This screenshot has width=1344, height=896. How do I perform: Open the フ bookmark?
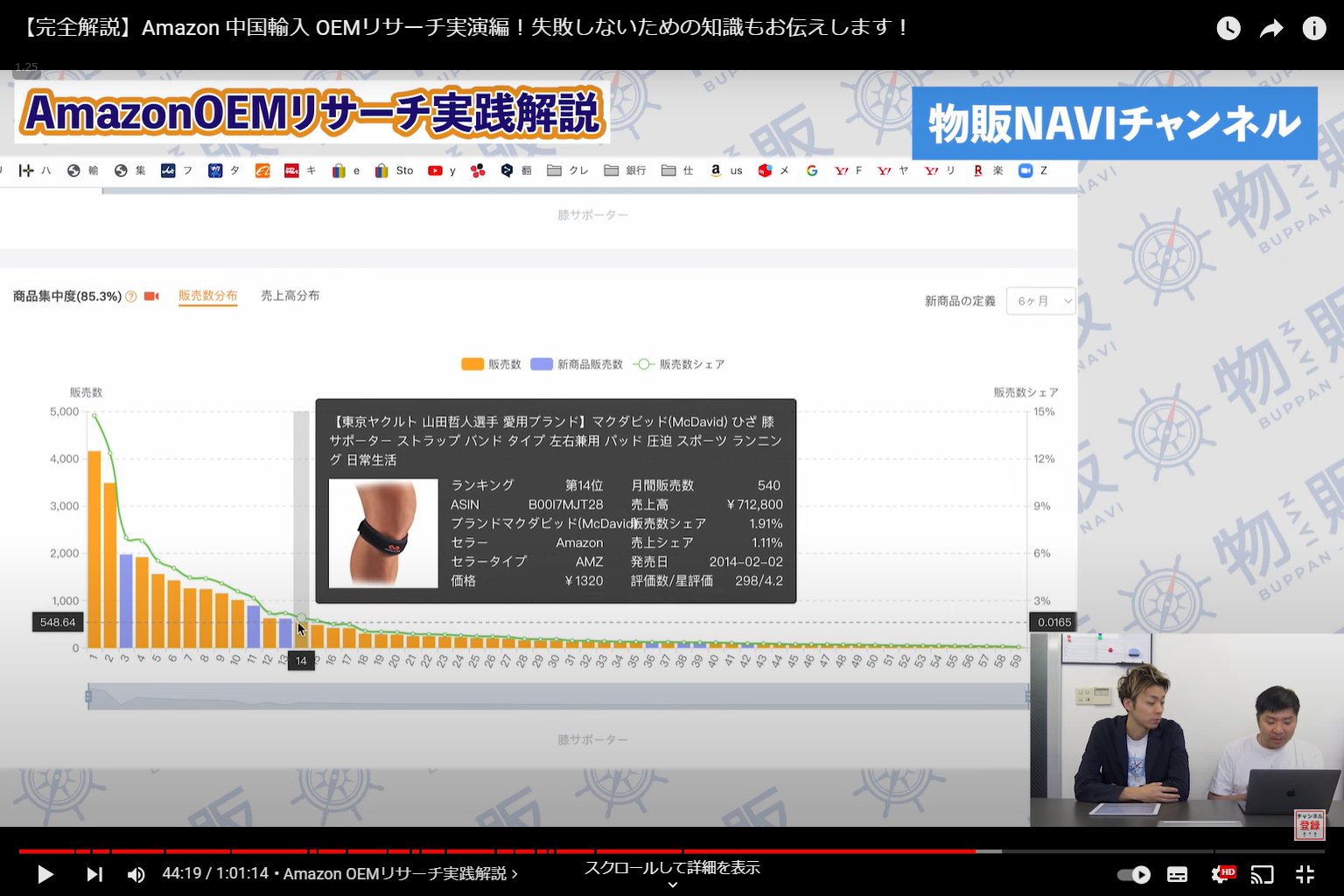177,171
